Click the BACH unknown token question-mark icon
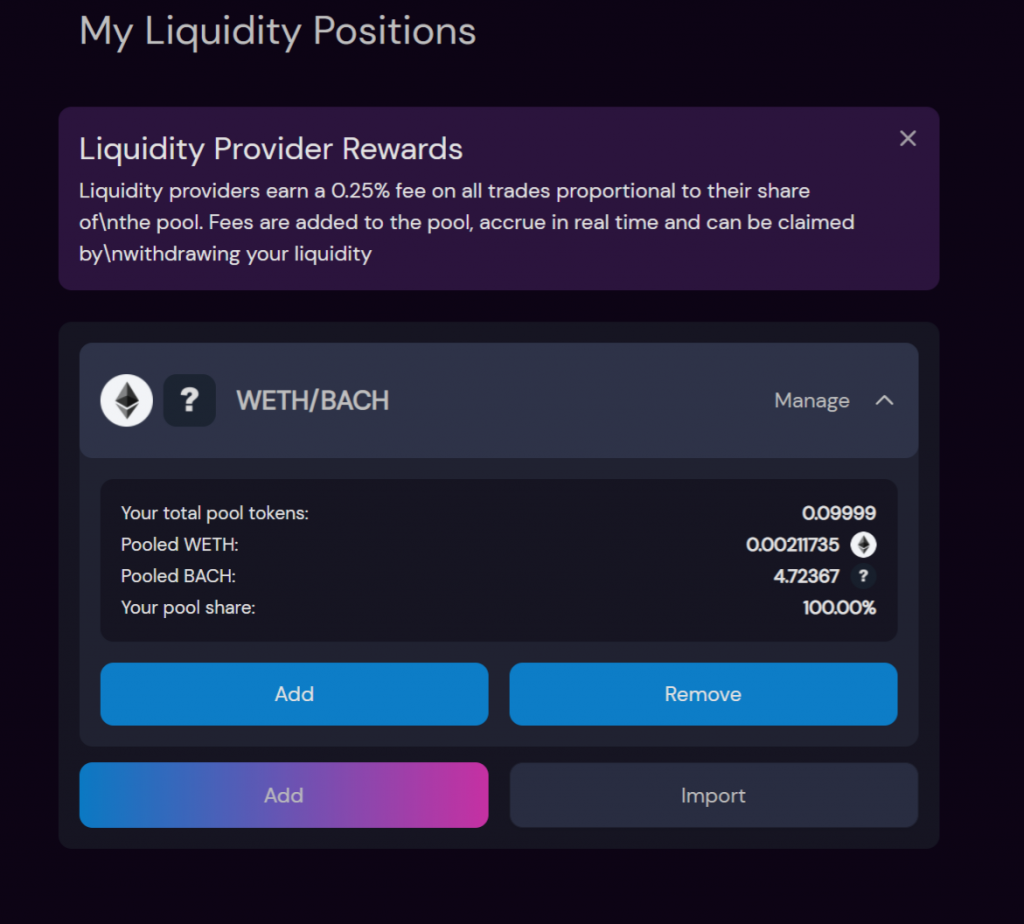 point(189,400)
